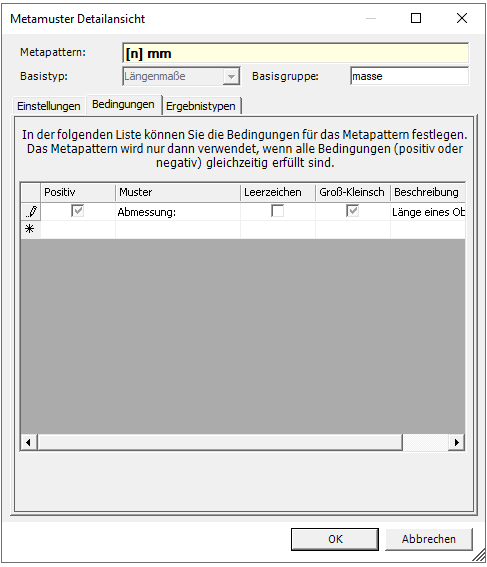Confirm with the OK button
This screenshot has height=567, width=487.
coord(335,539)
